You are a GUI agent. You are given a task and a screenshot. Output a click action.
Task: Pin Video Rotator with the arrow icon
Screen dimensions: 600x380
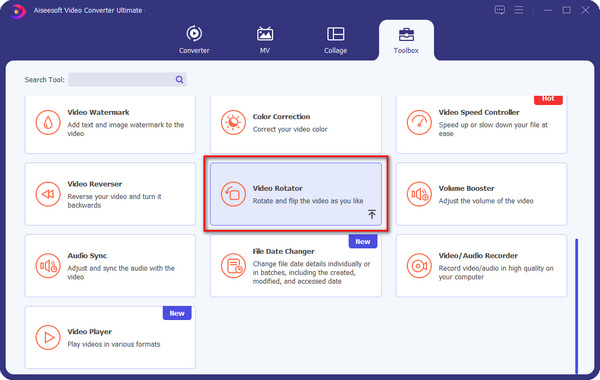pyautogui.click(x=372, y=214)
